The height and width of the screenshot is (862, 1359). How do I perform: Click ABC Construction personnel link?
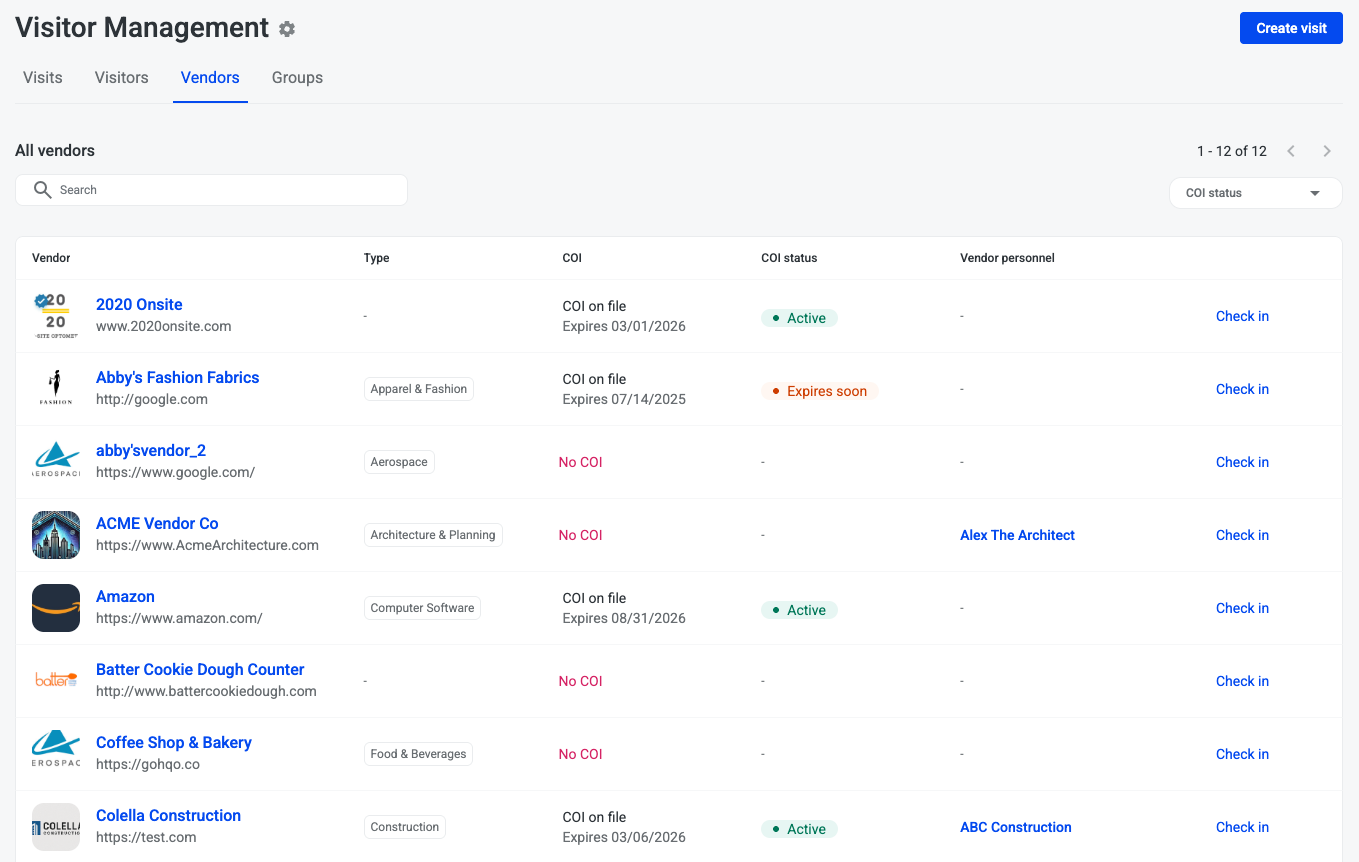(1015, 827)
